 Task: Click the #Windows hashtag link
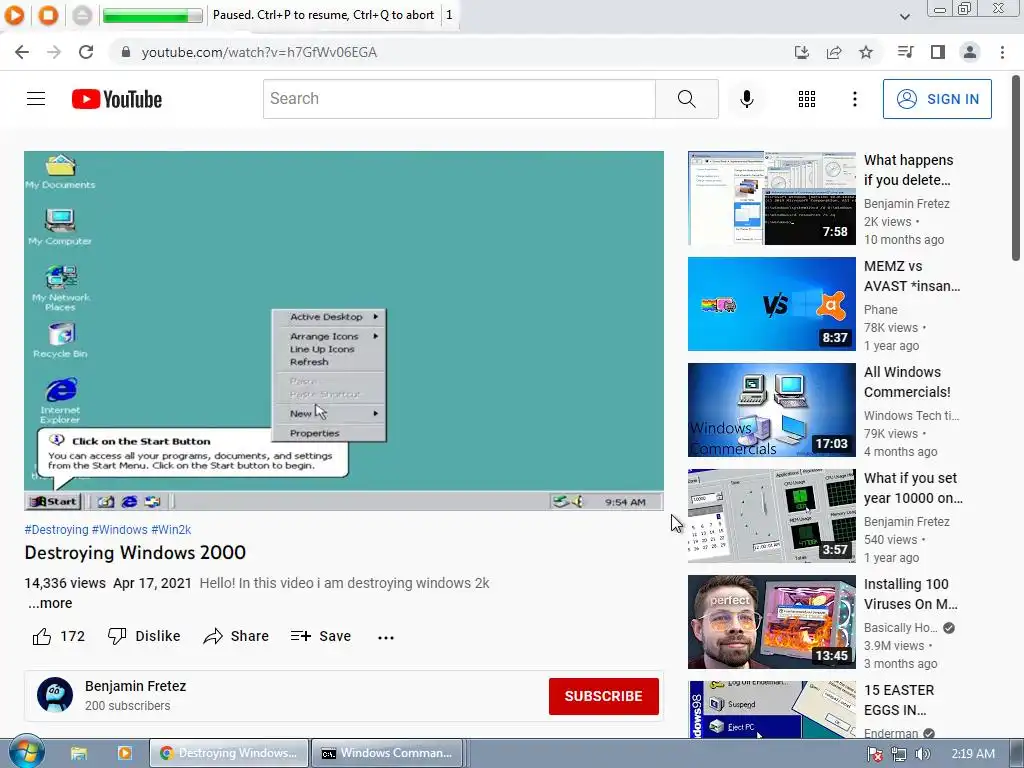pyautogui.click(x=120, y=530)
